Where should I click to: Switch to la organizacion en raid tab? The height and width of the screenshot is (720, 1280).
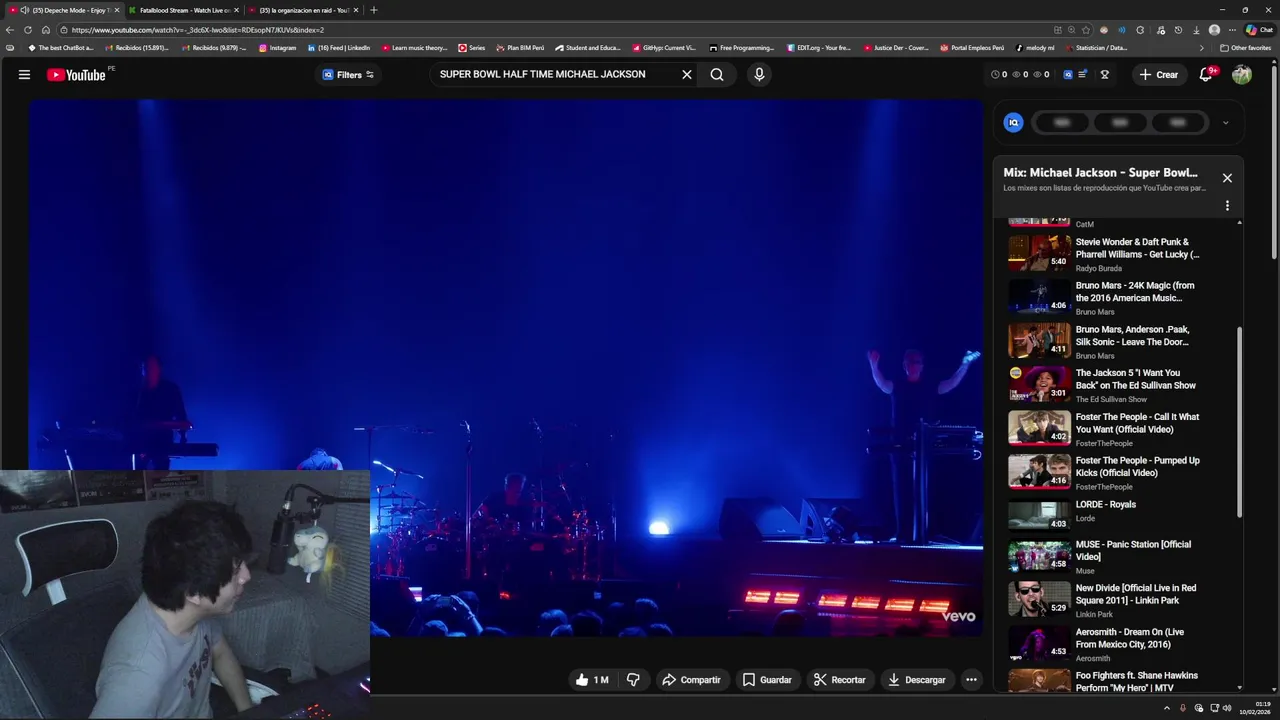[x=302, y=10]
